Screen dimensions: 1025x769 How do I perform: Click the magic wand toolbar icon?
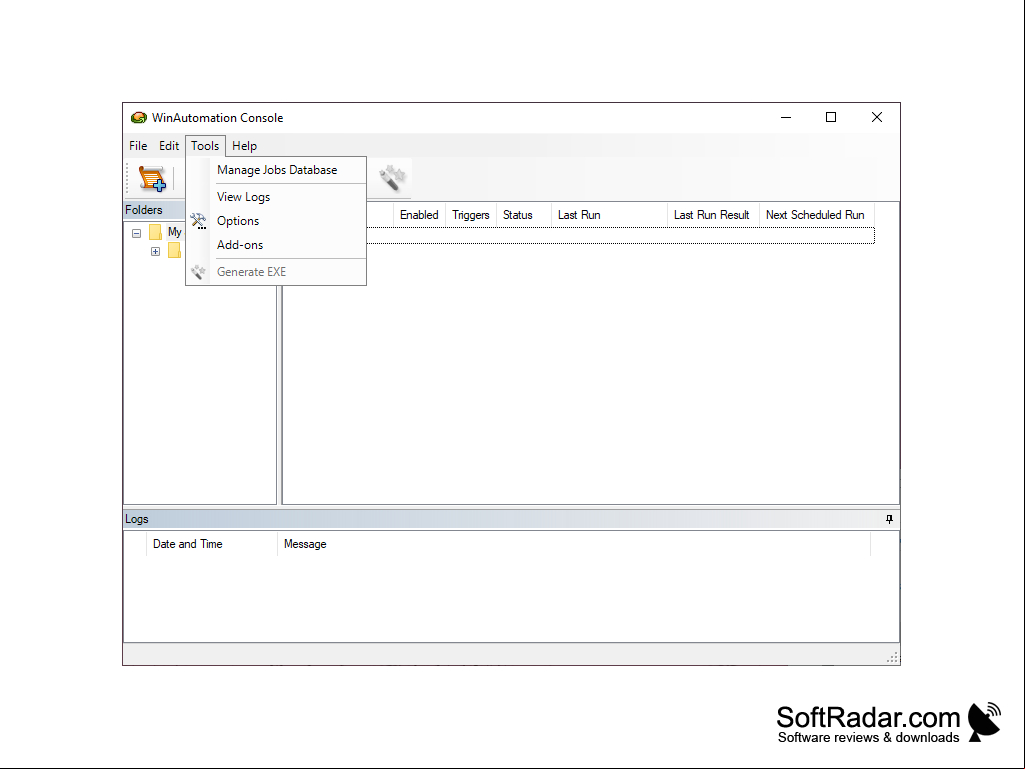[392, 177]
